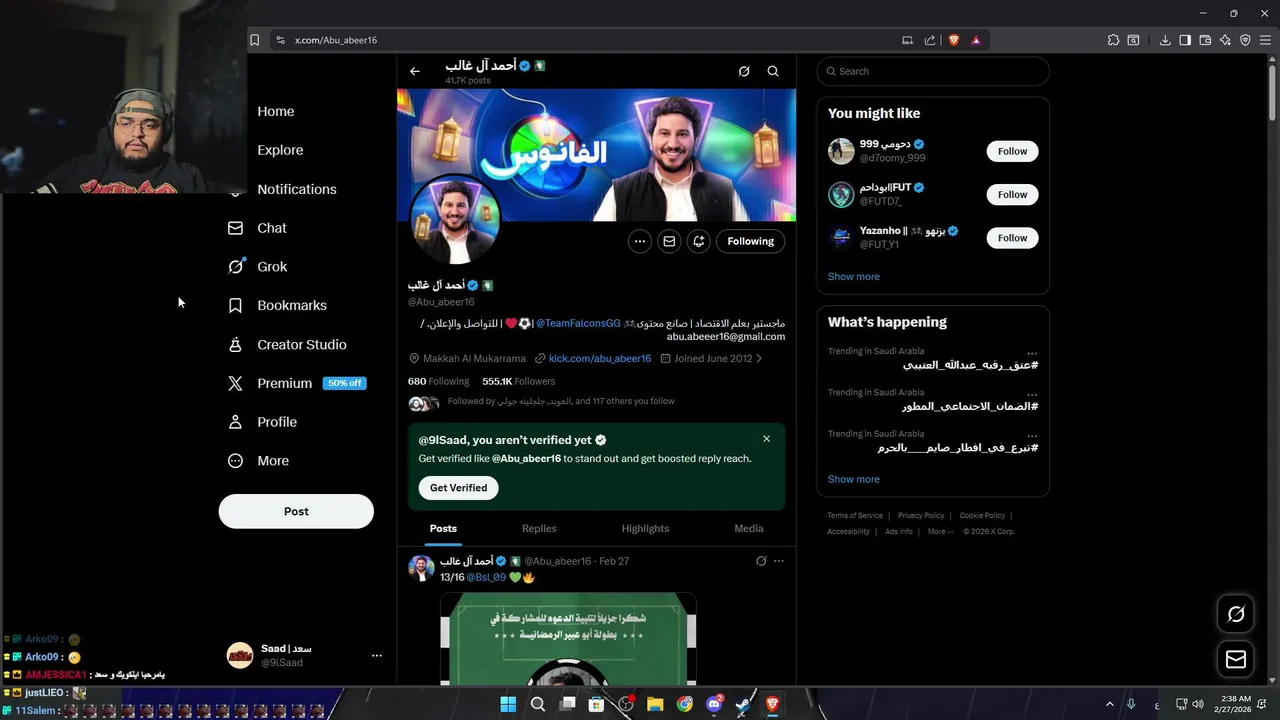Image resolution: width=1280 pixels, height=720 pixels.
Task: Open options for the first trending hashtag
Action: tap(1032, 351)
